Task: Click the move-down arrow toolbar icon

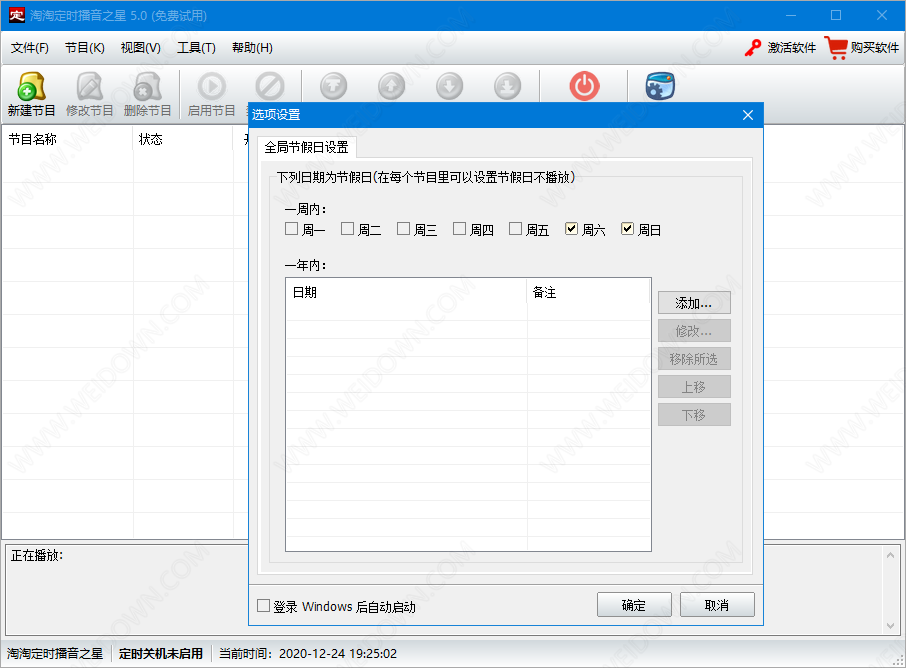Action: point(450,87)
